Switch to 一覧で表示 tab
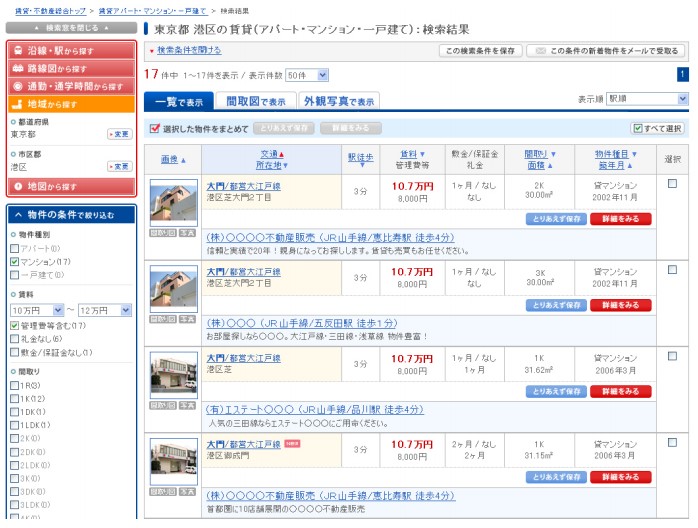Image resolution: width=698 pixels, height=528 pixels. pyautogui.click(x=179, y=102)
